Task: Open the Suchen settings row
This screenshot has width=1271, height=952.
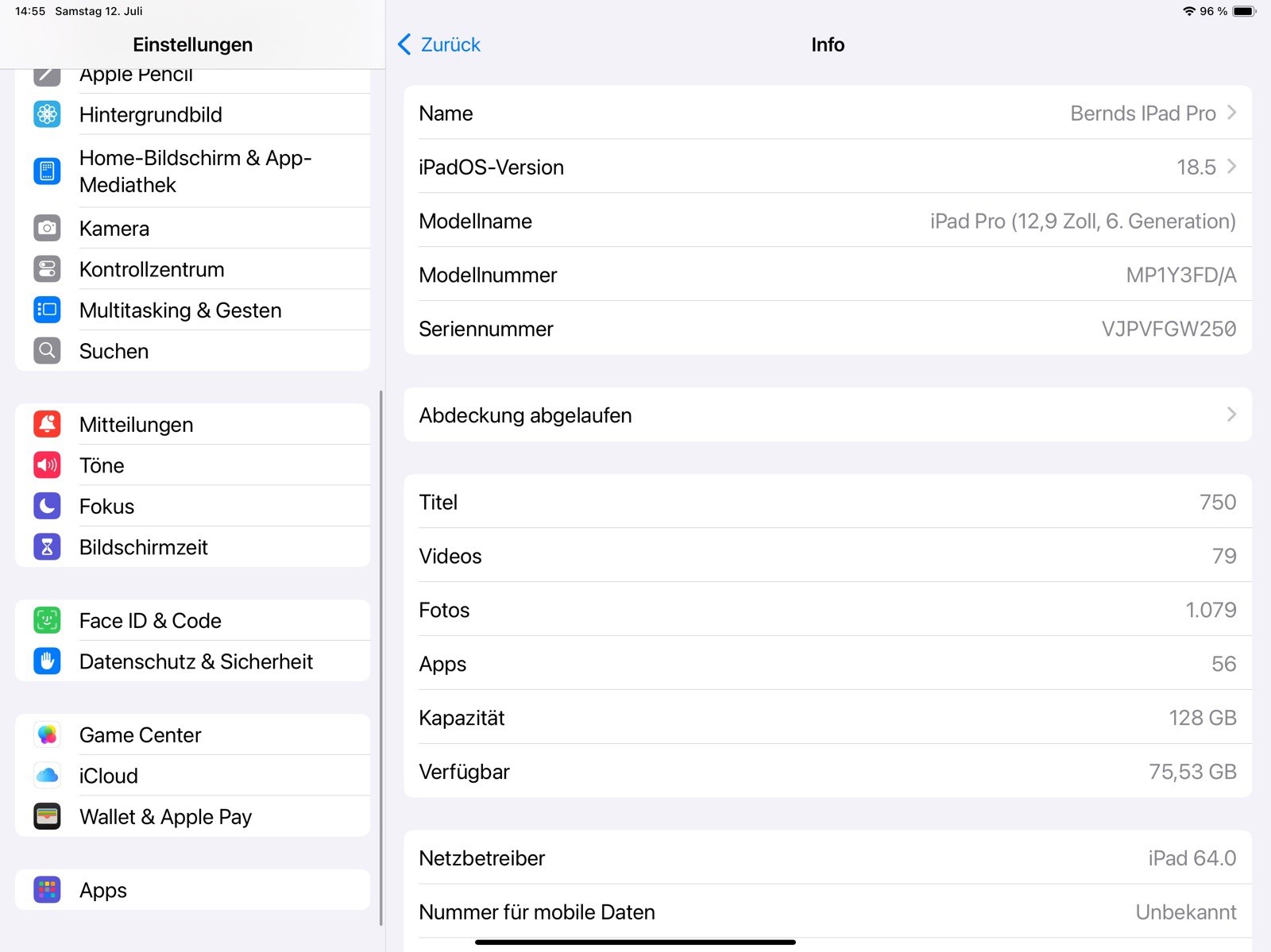Action: click(x=193, y=350)
